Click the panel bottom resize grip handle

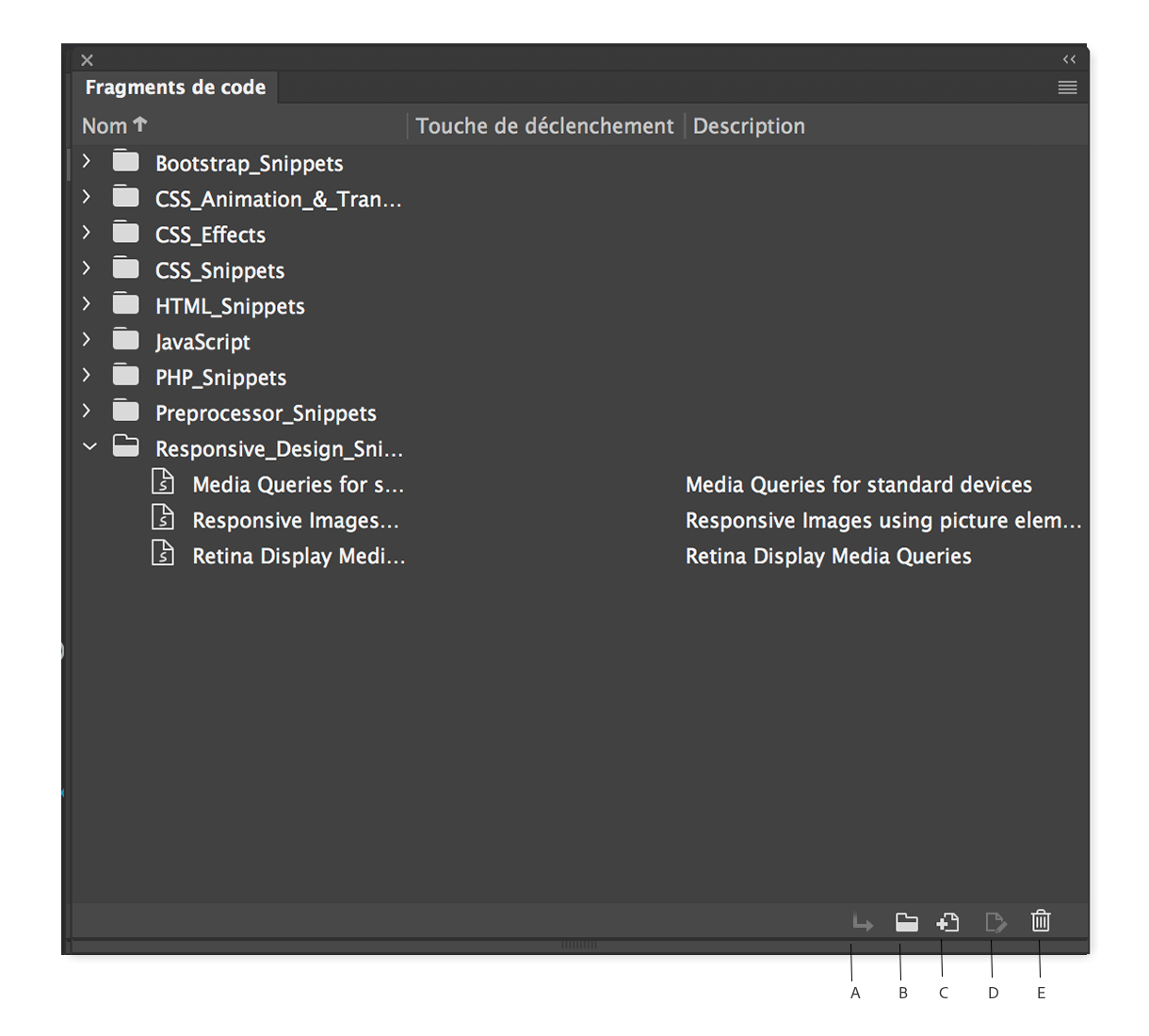click(x=579, y=945)
